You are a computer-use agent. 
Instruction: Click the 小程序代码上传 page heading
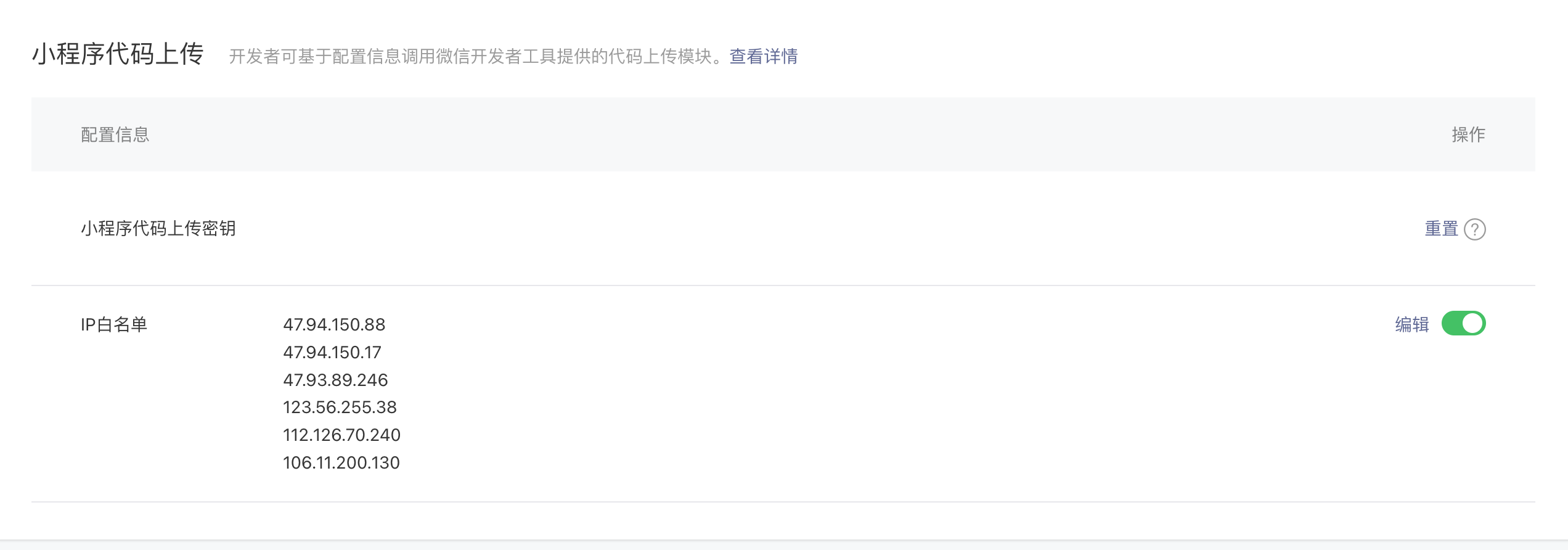coord(118,54)
